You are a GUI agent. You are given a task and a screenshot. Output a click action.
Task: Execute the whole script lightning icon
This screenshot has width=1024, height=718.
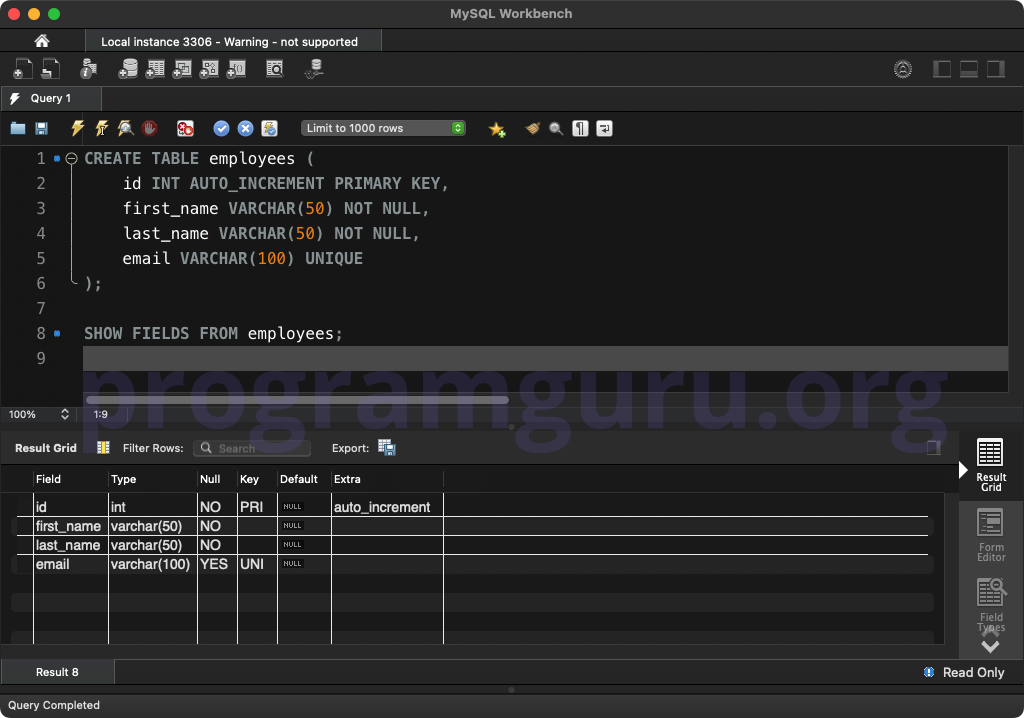(x=78, y=128)
